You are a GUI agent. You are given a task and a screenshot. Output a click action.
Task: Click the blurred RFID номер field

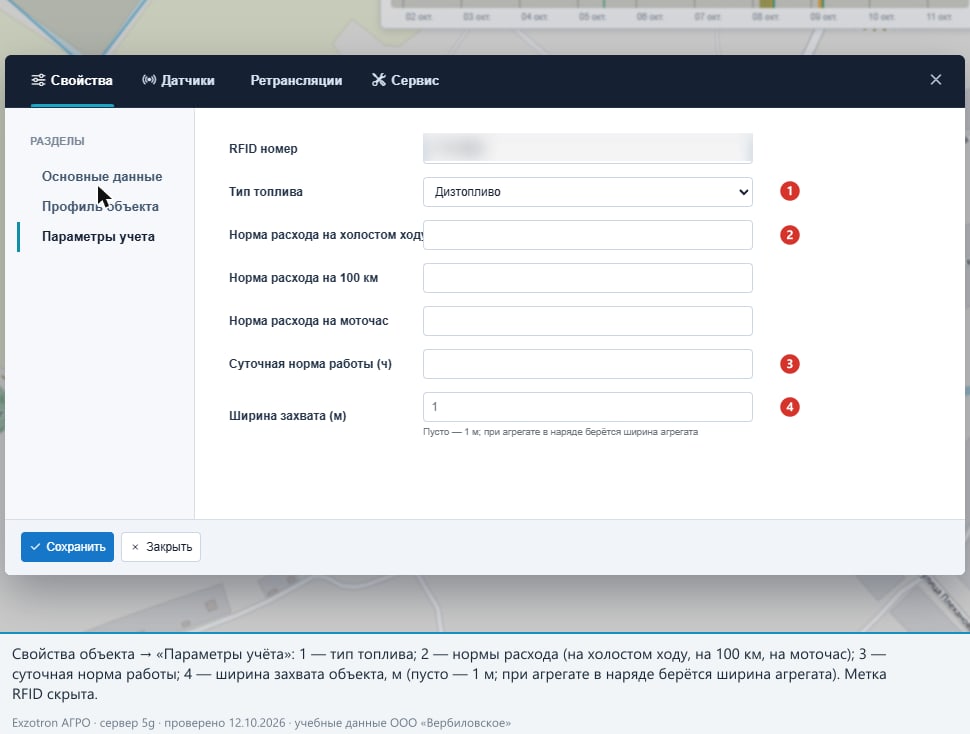[x=588, y=148]
